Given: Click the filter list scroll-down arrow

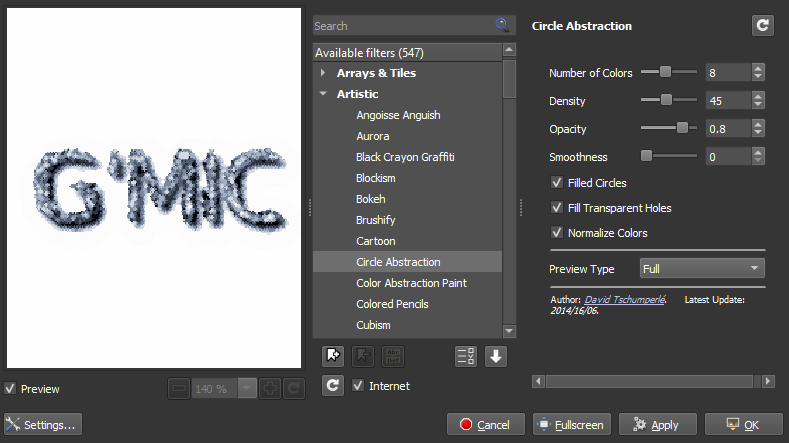Looking at the screenshot, I should coord(509,331).
